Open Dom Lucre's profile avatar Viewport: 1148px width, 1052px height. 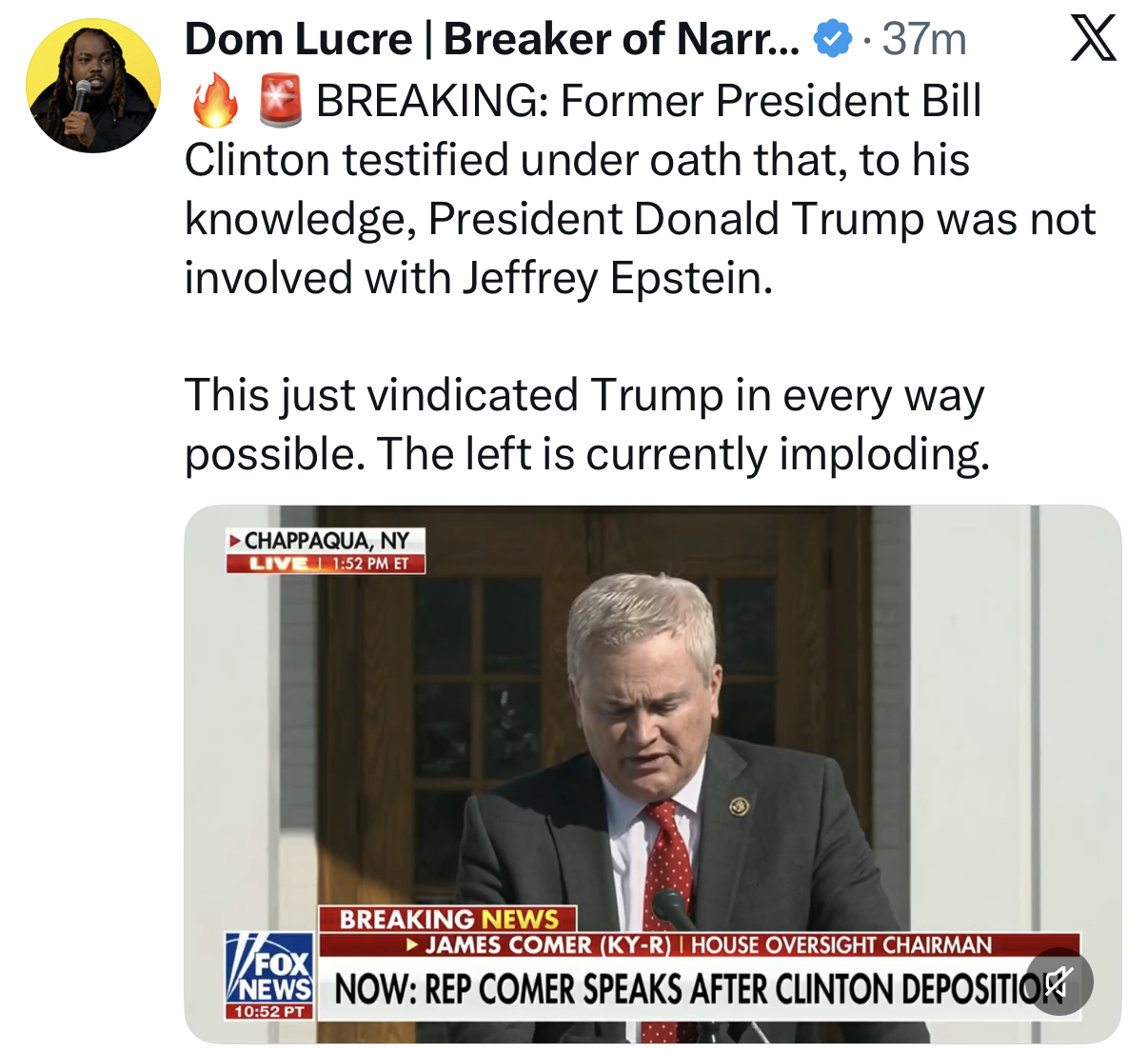[93, 86]
